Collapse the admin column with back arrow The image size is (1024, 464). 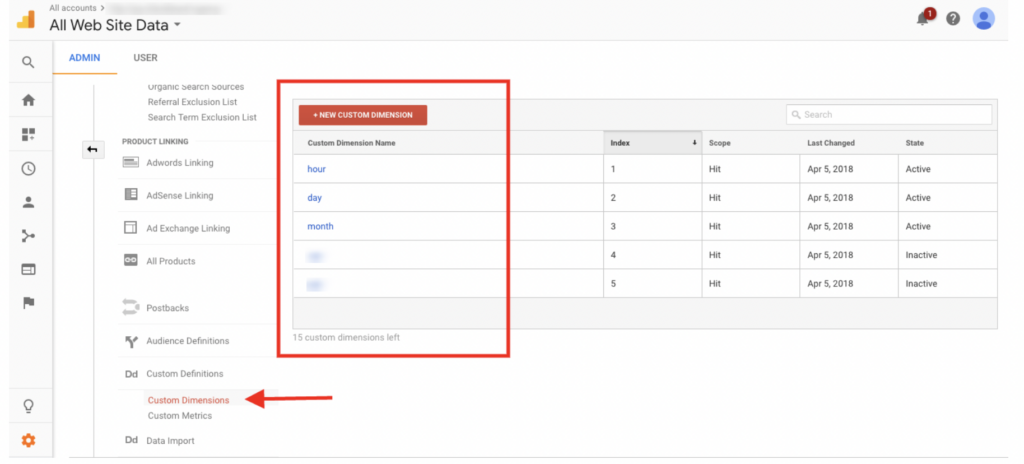point(92,149)
